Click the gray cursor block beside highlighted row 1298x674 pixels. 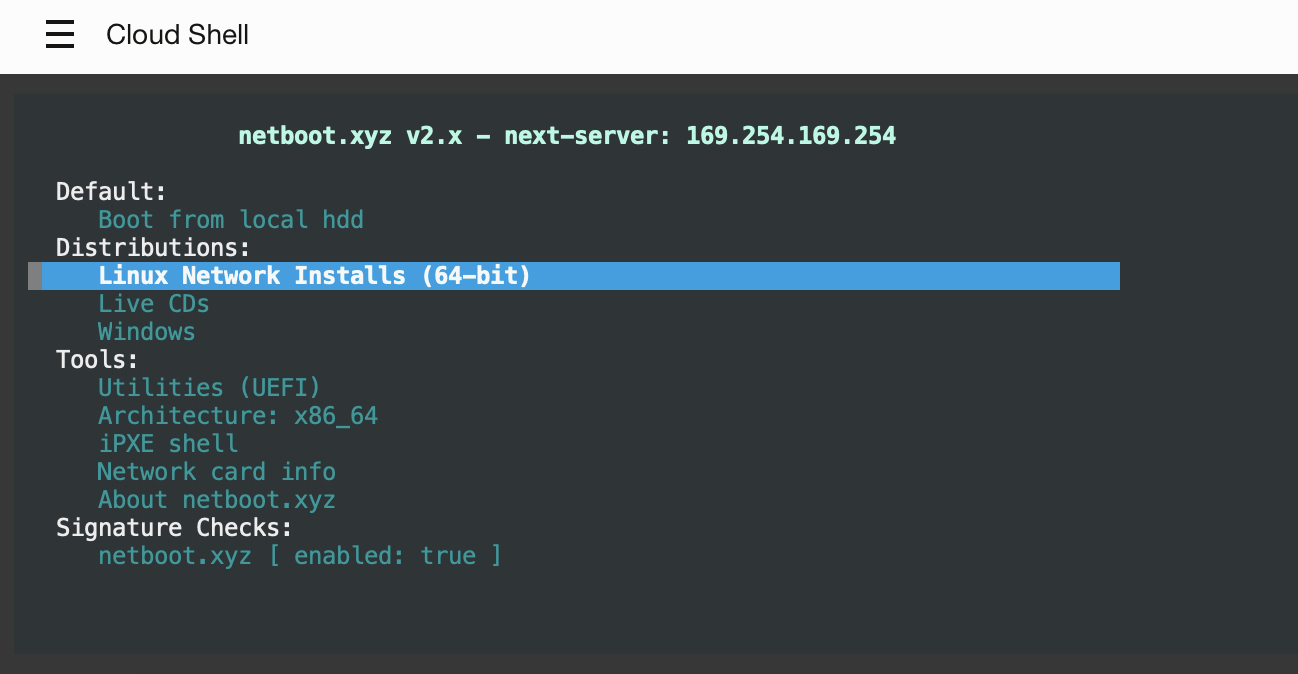(35, 276)
